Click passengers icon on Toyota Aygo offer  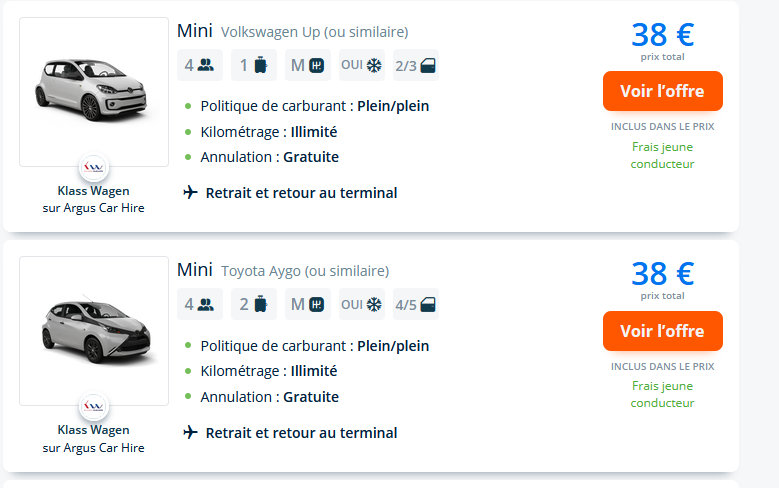(206, 304)
